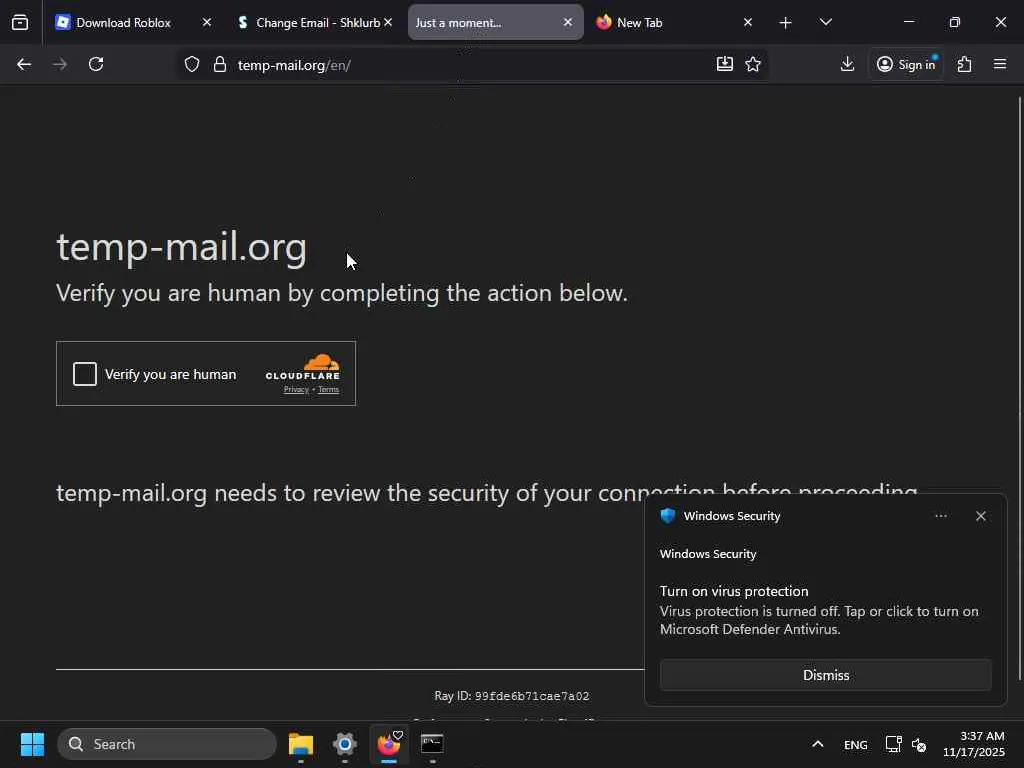The width and height of the screenshot is (1024, 768).
Task: Open the clock and date panel
Action: 973,744
